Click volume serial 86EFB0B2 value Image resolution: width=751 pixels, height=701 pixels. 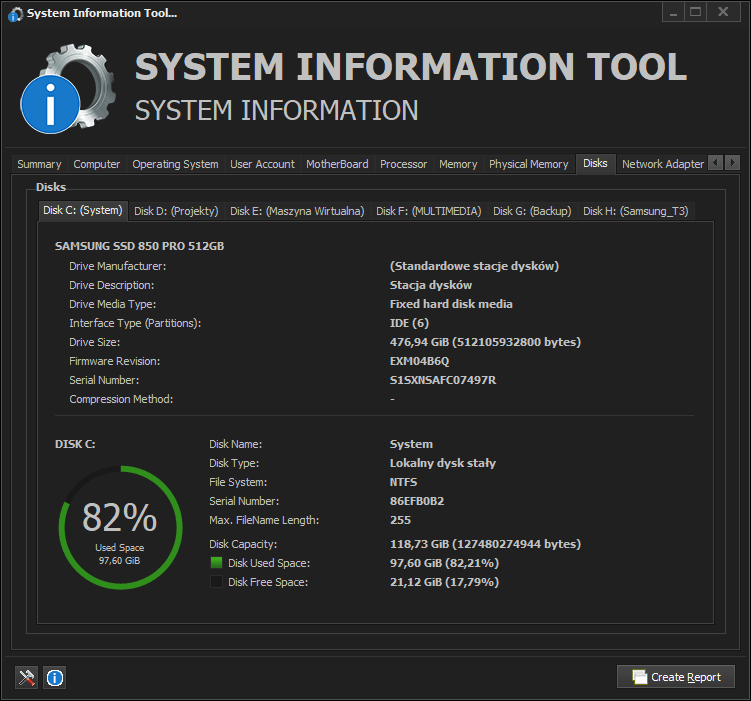point(417,501)
